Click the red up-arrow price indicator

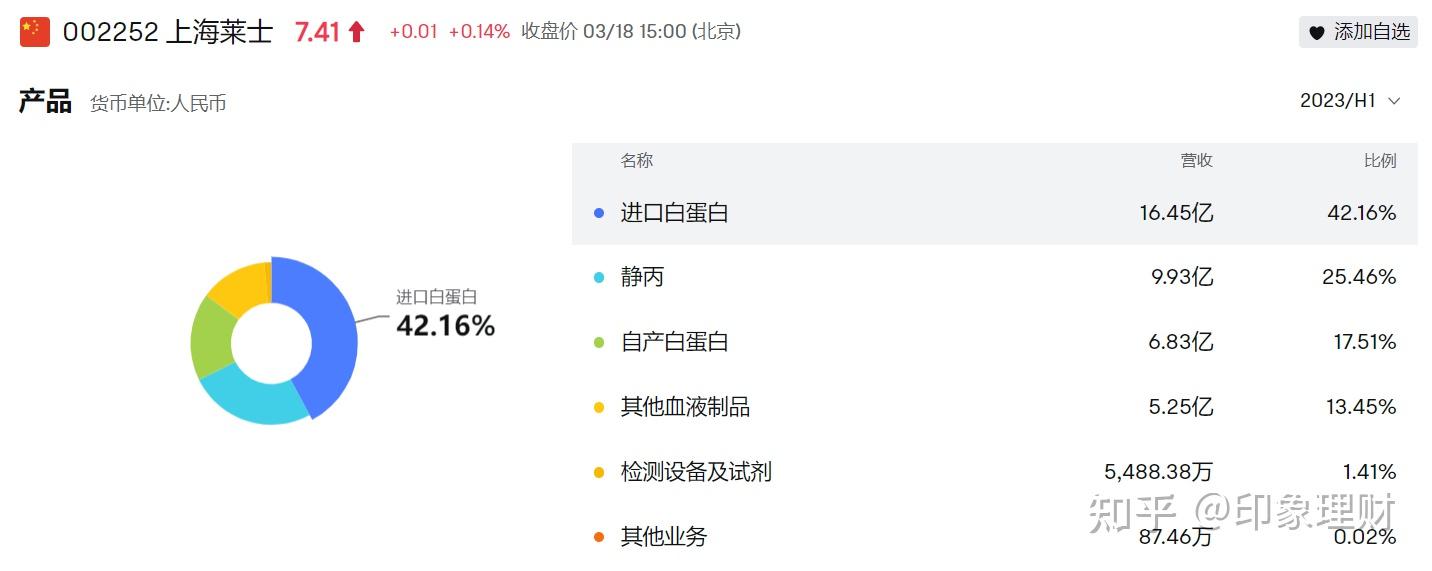356,32
